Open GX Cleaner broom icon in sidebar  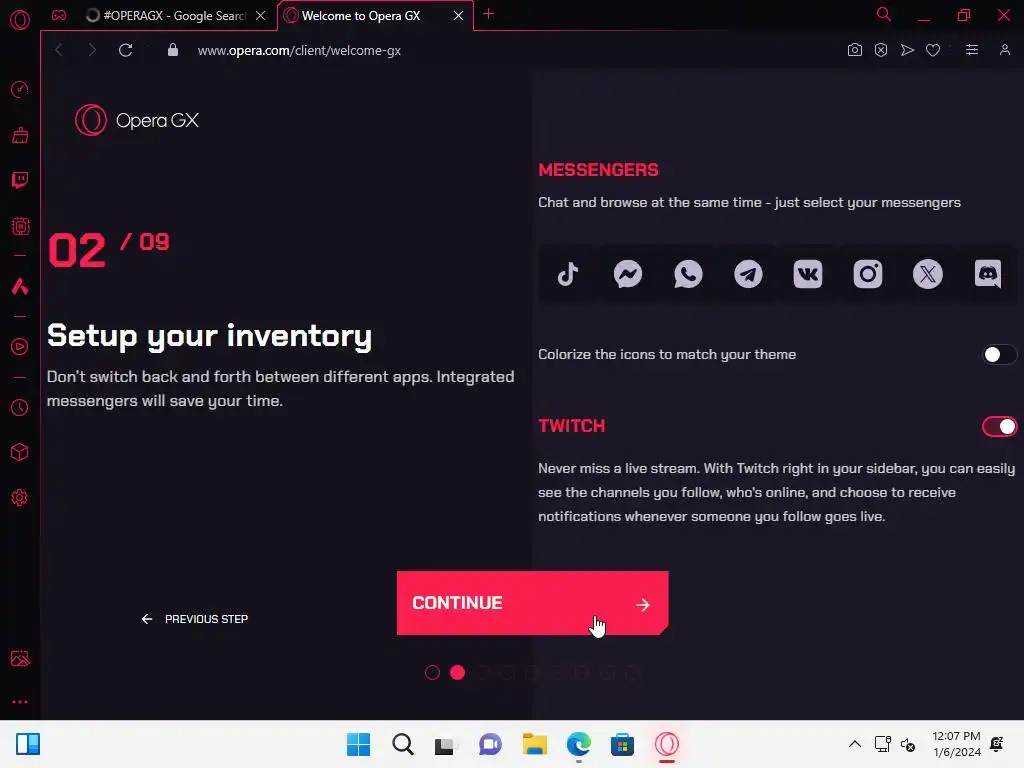(x=20, y=135)
